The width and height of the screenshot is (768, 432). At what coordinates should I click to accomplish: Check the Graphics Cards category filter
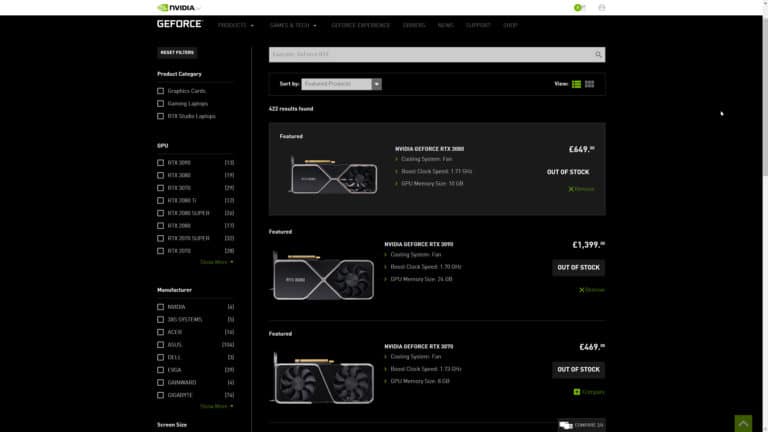161,91
